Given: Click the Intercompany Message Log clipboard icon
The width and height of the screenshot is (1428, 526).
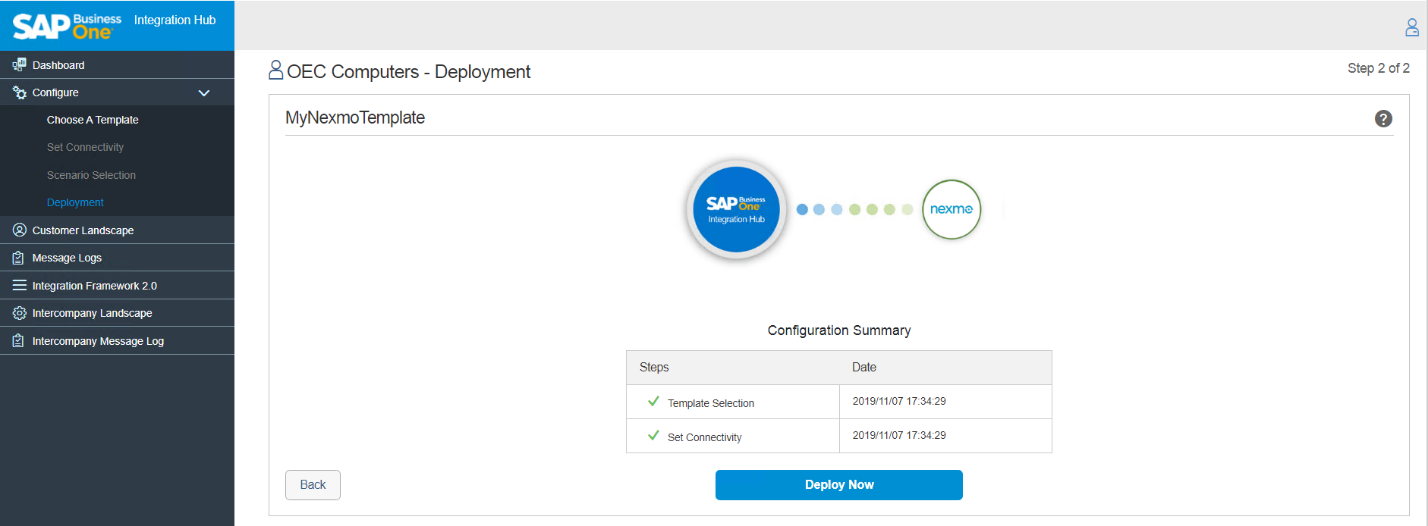Looking at the screenshot, I should coord(19,341).
